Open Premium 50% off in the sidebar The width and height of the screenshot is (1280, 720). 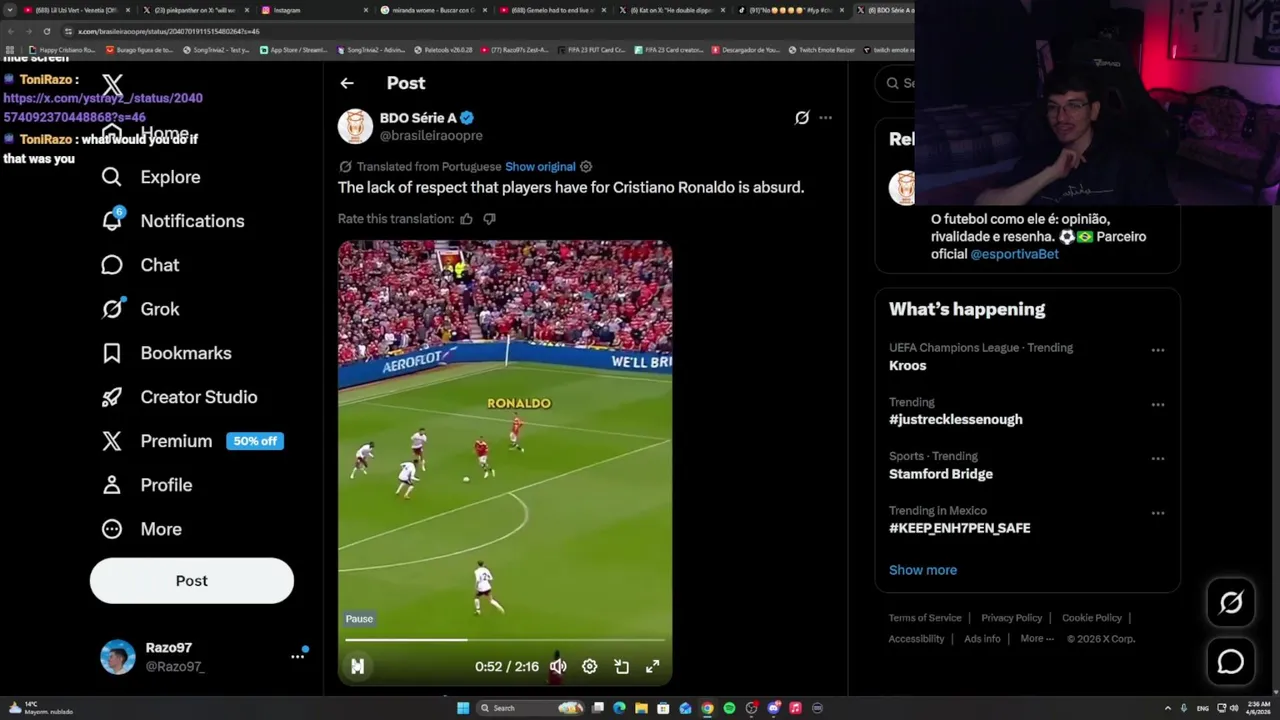point(192,441)
